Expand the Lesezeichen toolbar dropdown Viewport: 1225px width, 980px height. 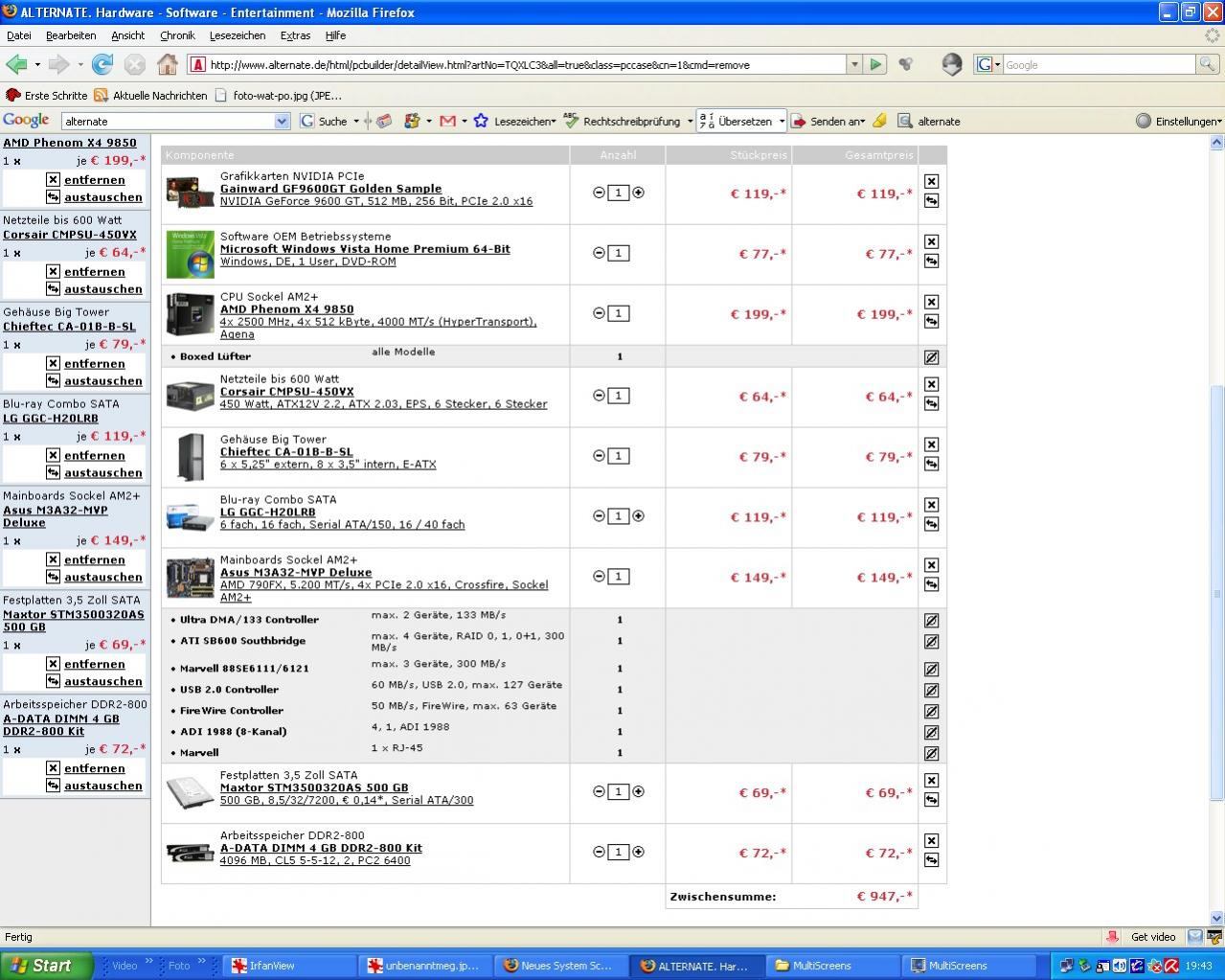[553, 122]
